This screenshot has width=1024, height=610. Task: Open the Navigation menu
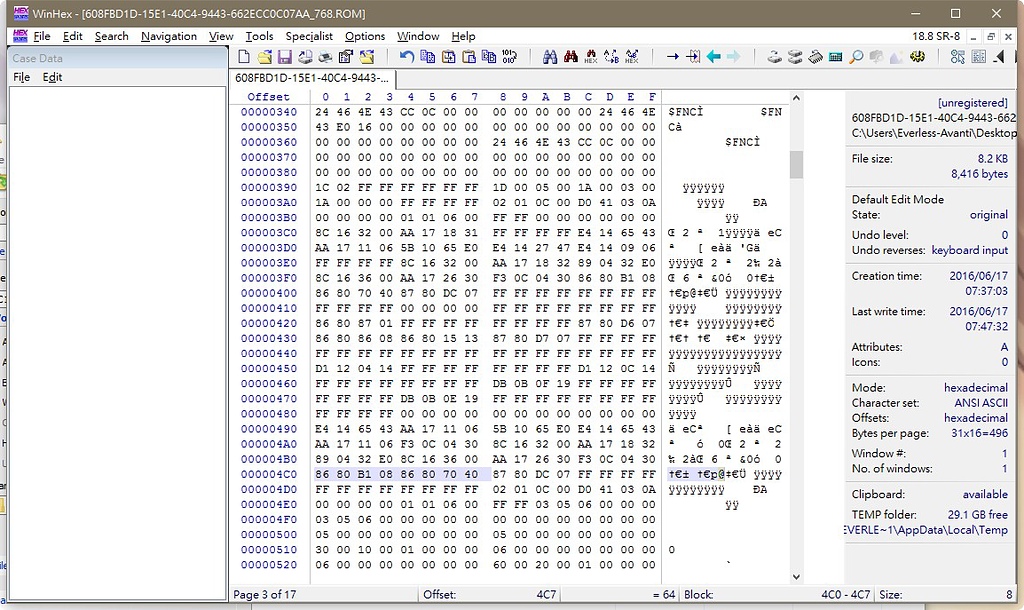[x=168, y=37]
